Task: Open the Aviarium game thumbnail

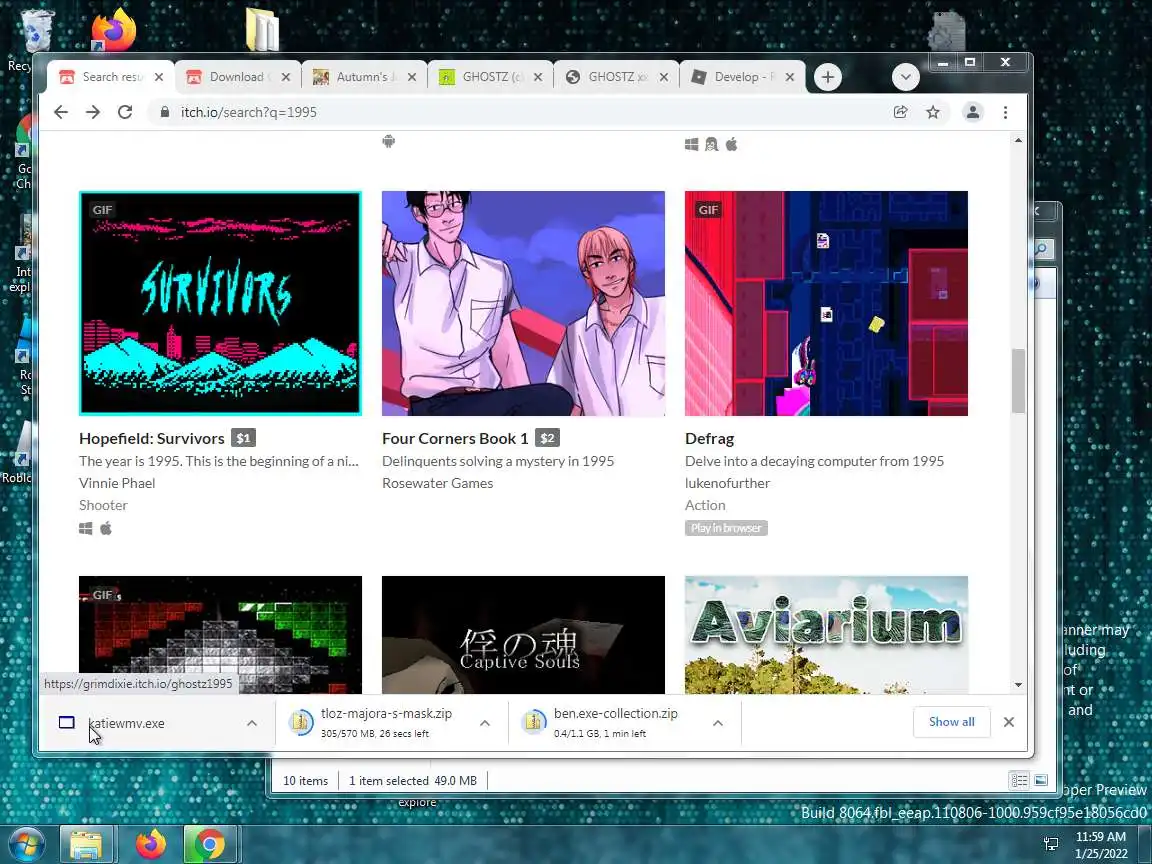Action: click(x=826, y=635)
